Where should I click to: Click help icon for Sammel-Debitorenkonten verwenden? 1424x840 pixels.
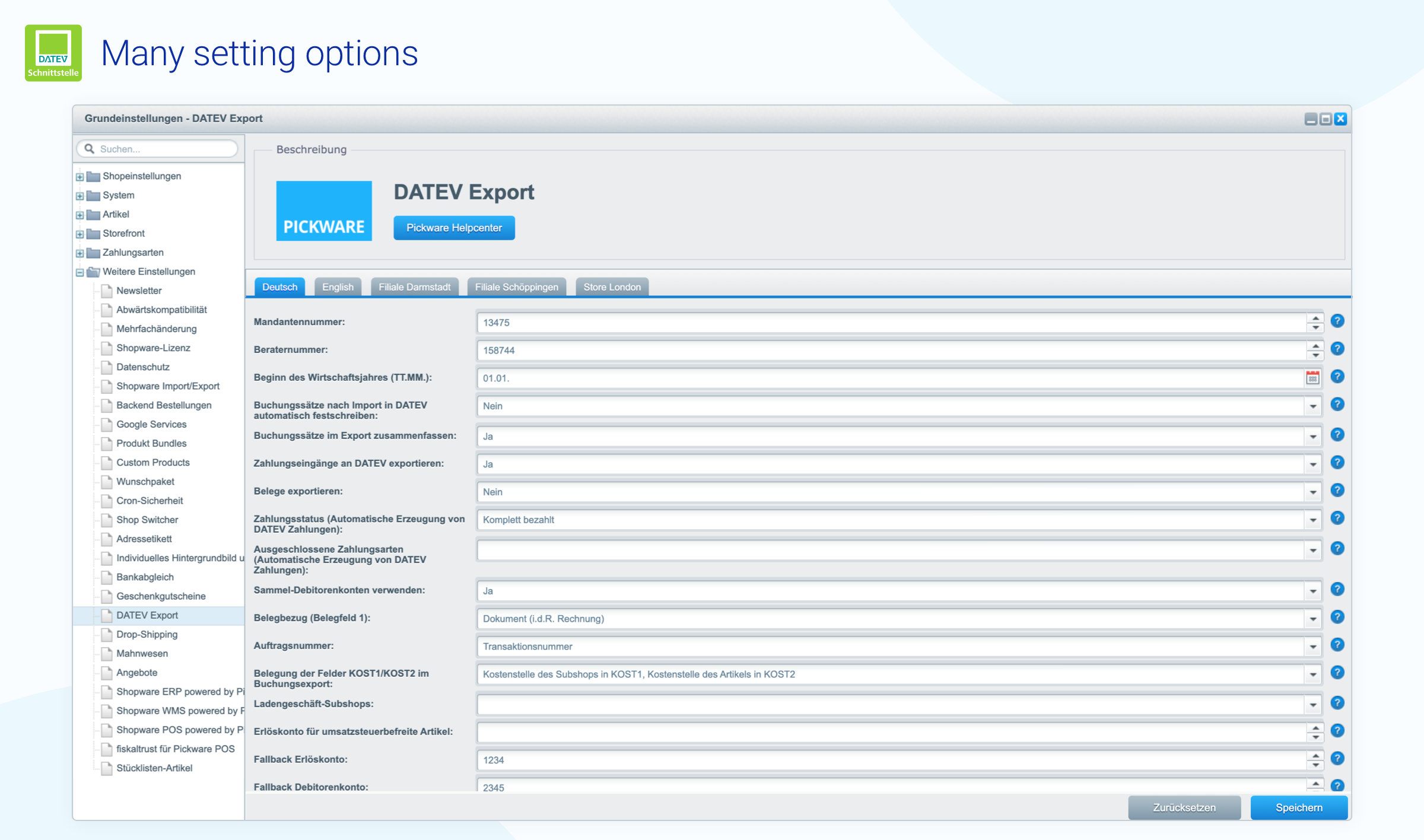coord(1337,590)
